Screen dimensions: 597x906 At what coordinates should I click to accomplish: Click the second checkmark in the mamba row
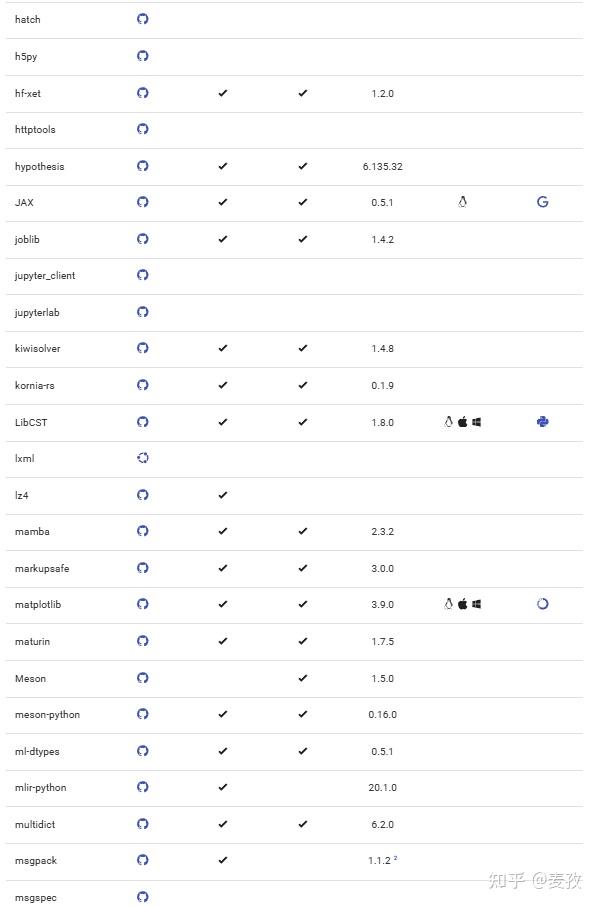tap(302, 531)
